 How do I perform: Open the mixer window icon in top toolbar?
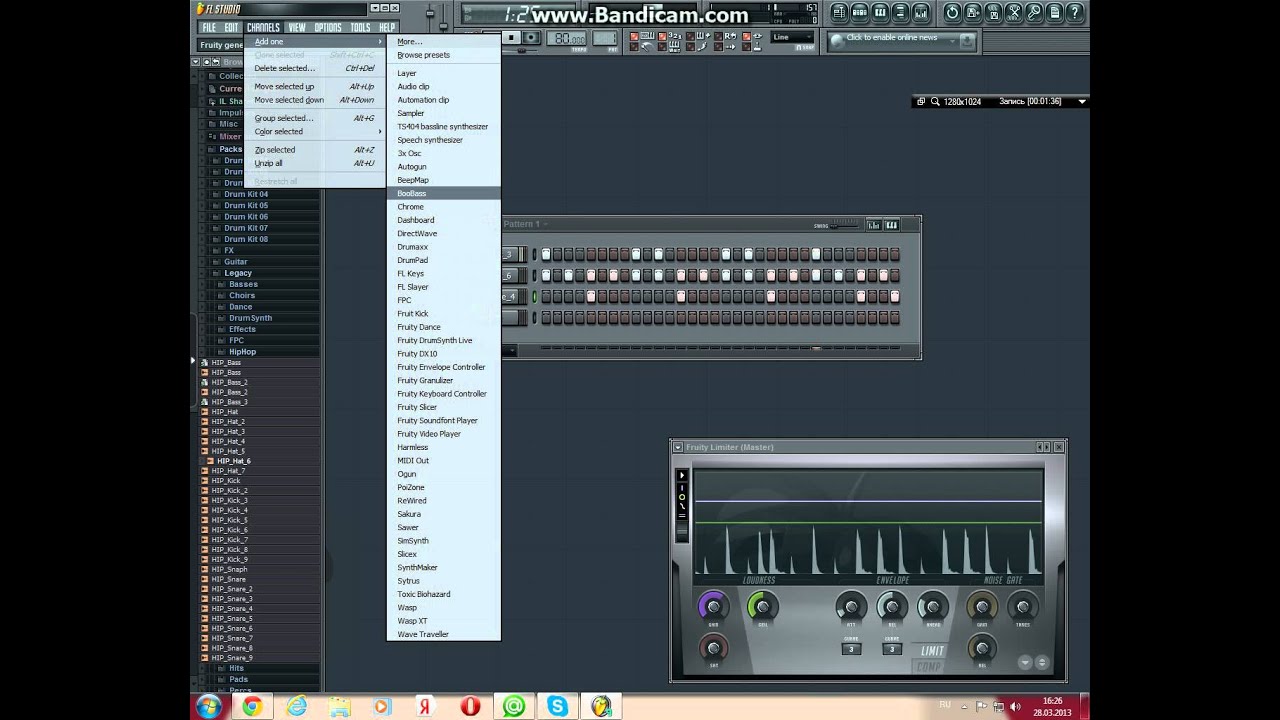coord(919,13)
